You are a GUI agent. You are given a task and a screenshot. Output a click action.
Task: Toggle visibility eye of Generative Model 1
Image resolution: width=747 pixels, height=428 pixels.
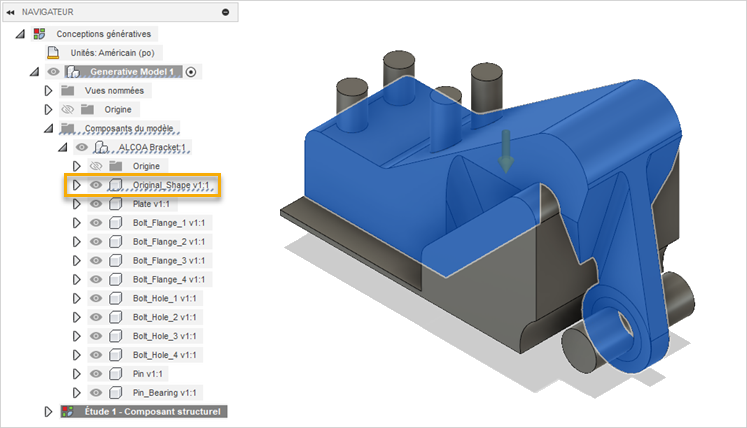click(53, 72)
